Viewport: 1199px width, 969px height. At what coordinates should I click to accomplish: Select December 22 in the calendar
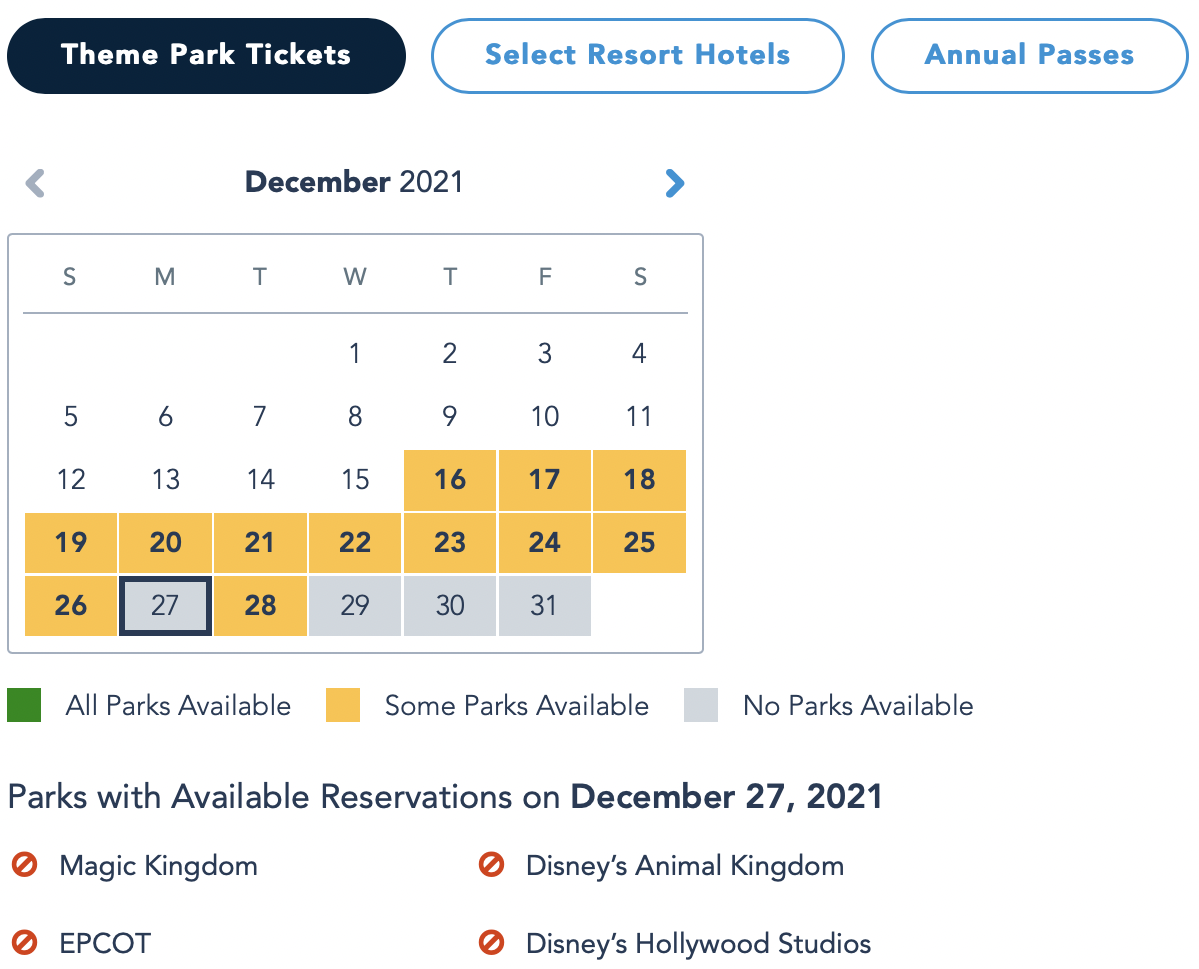point(355,543)
